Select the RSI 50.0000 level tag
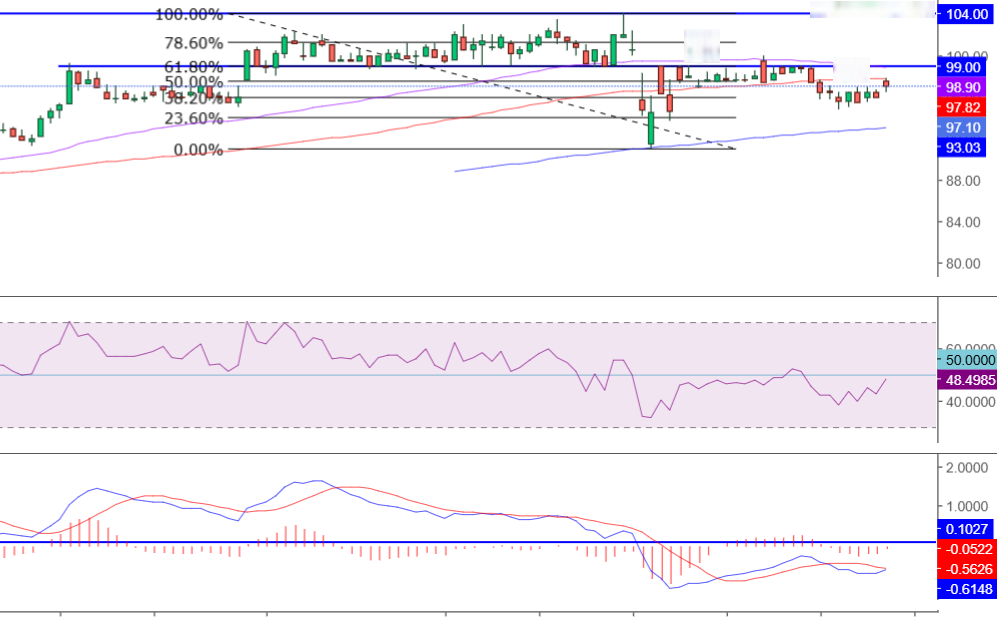The image size is (997, 620). (967, 360)
